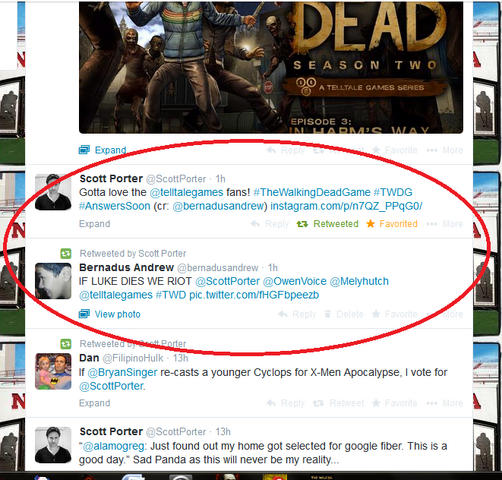Open Scott Porter avatar on 13h tweet

pyautogui.click(x=53, y=445)
